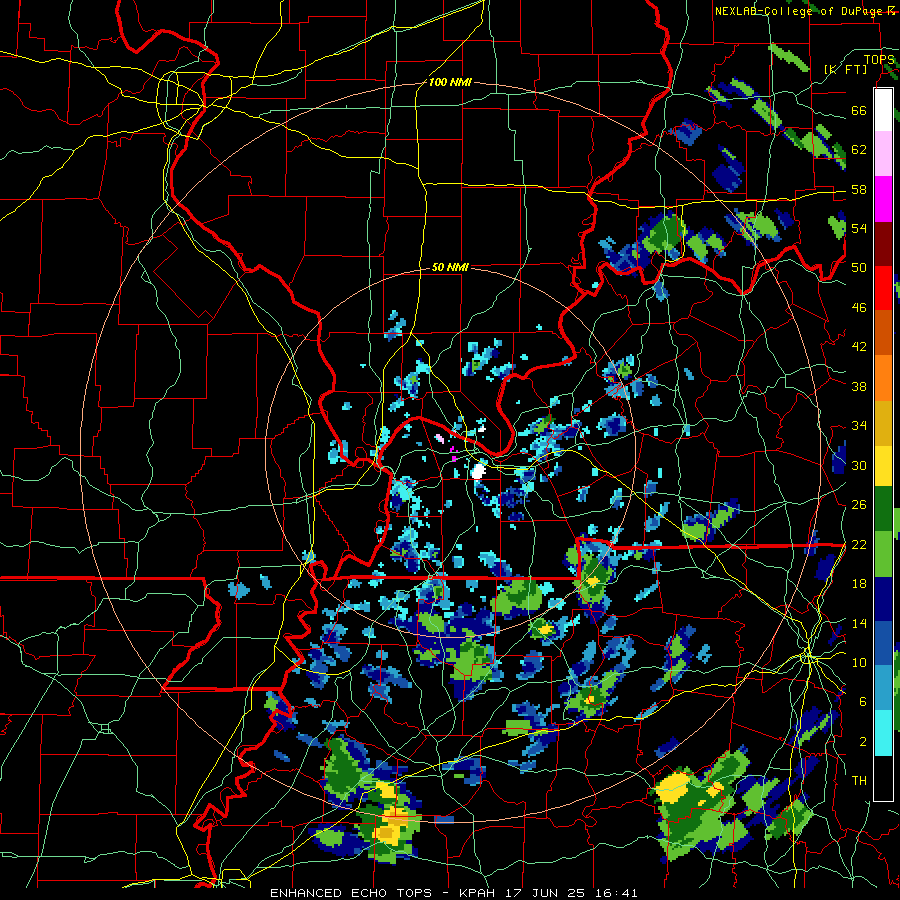
Task: Click the 30 scale label
Action: (859, 465)
